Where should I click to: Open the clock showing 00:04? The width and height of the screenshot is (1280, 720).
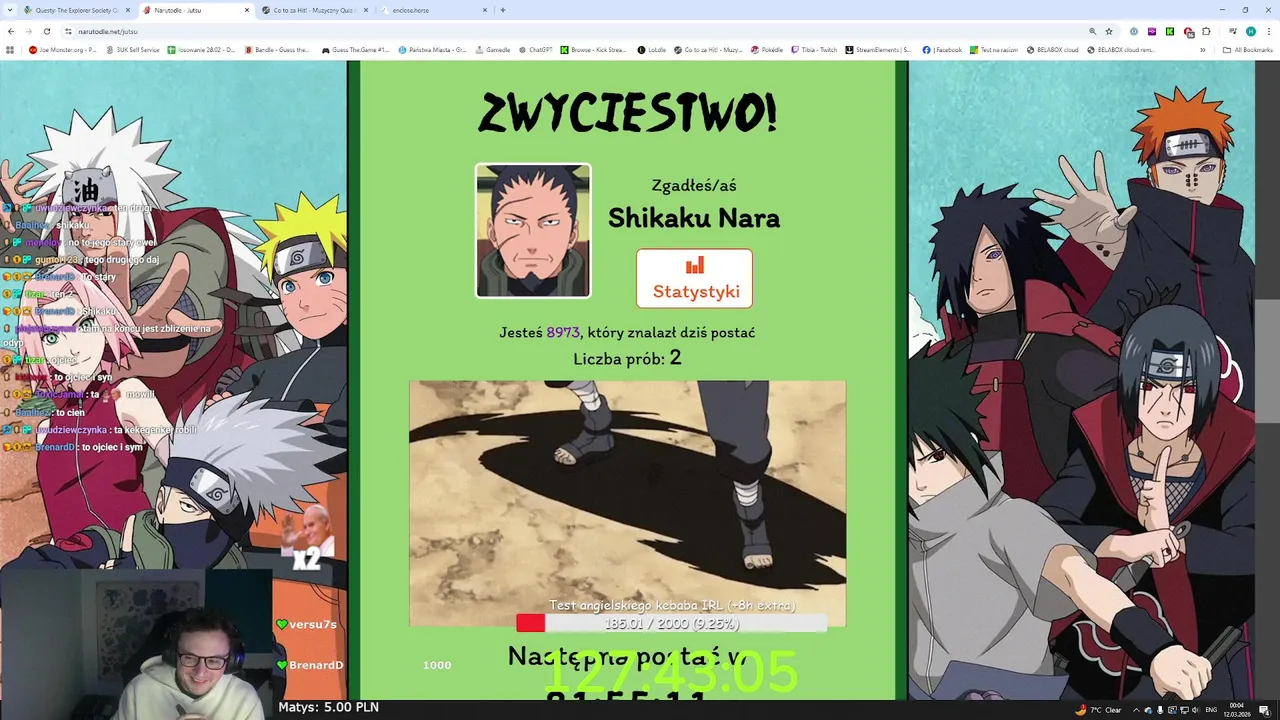pyautogui.click(x=1237, y=710)
